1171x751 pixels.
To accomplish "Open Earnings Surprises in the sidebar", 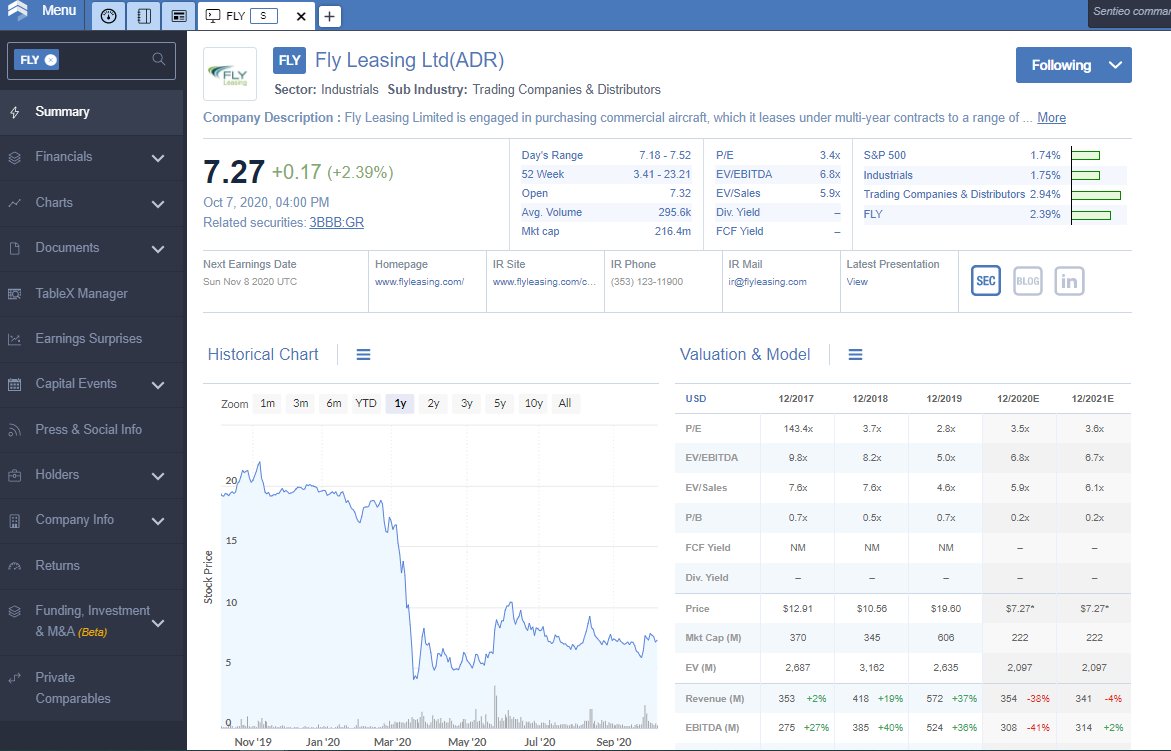I will pyautogui.click(x=88, y=339).
